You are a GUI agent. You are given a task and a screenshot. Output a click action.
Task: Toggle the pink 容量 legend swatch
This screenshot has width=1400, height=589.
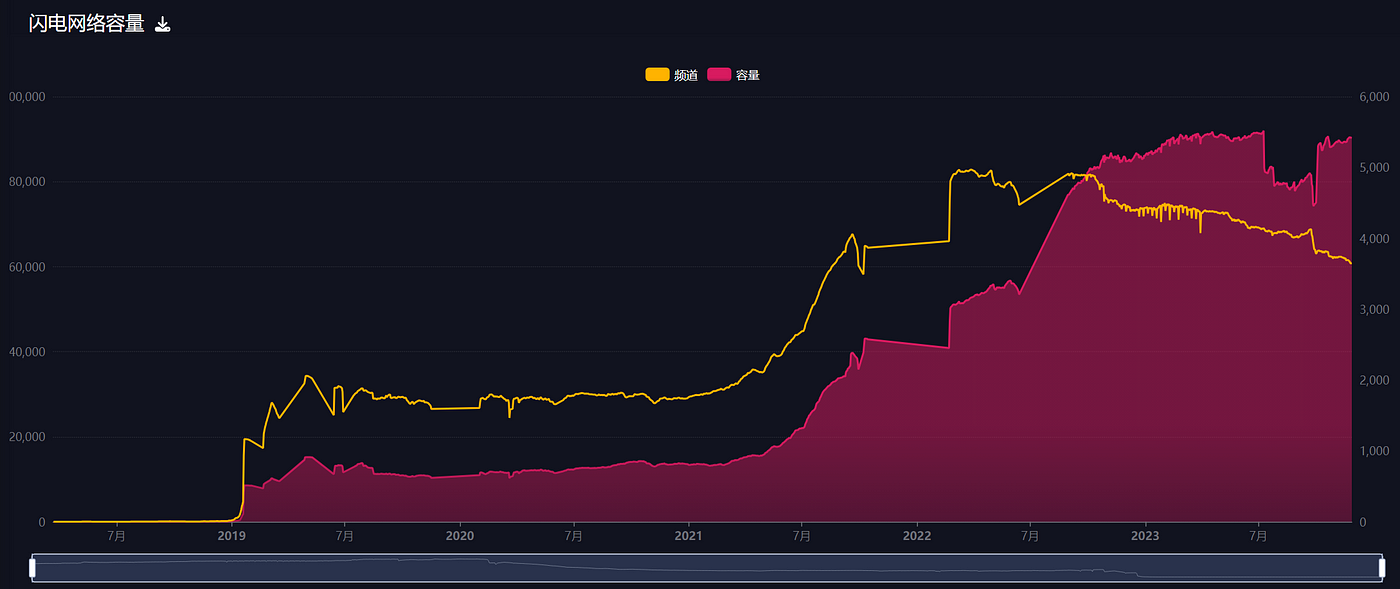(719, 75)
